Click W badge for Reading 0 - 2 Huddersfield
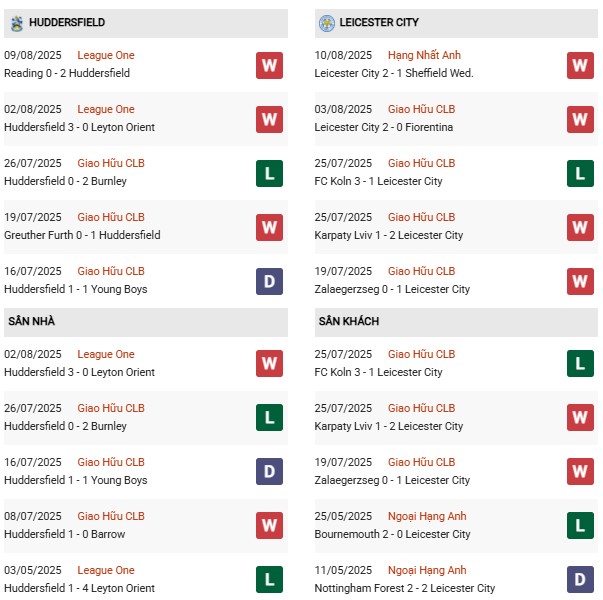Screen dimensions: 603x600 269,65
